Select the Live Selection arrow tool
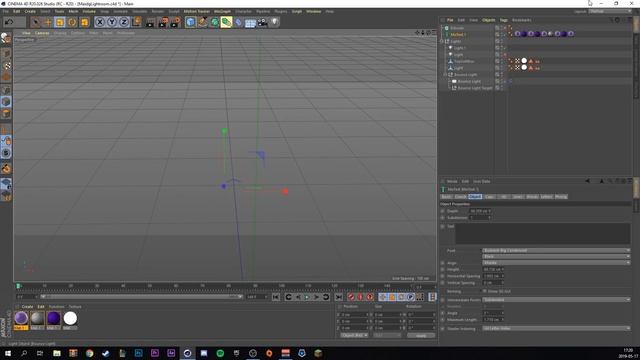Viewport: 640px width, 360px height. click(36, 22)
